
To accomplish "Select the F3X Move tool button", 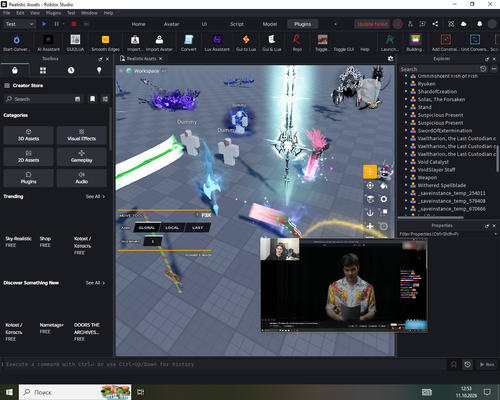I will (370, 172).
